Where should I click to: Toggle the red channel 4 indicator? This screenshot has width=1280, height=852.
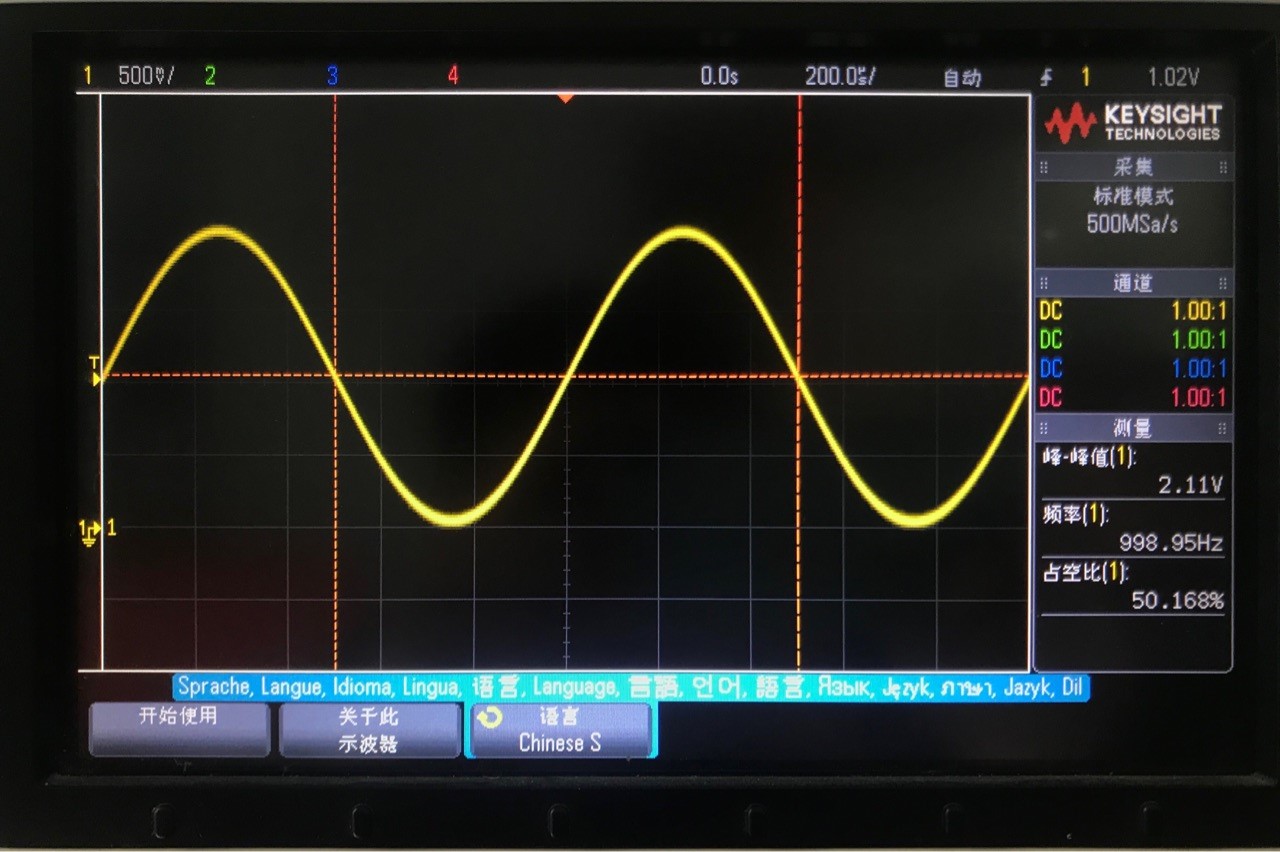point(453,76)
